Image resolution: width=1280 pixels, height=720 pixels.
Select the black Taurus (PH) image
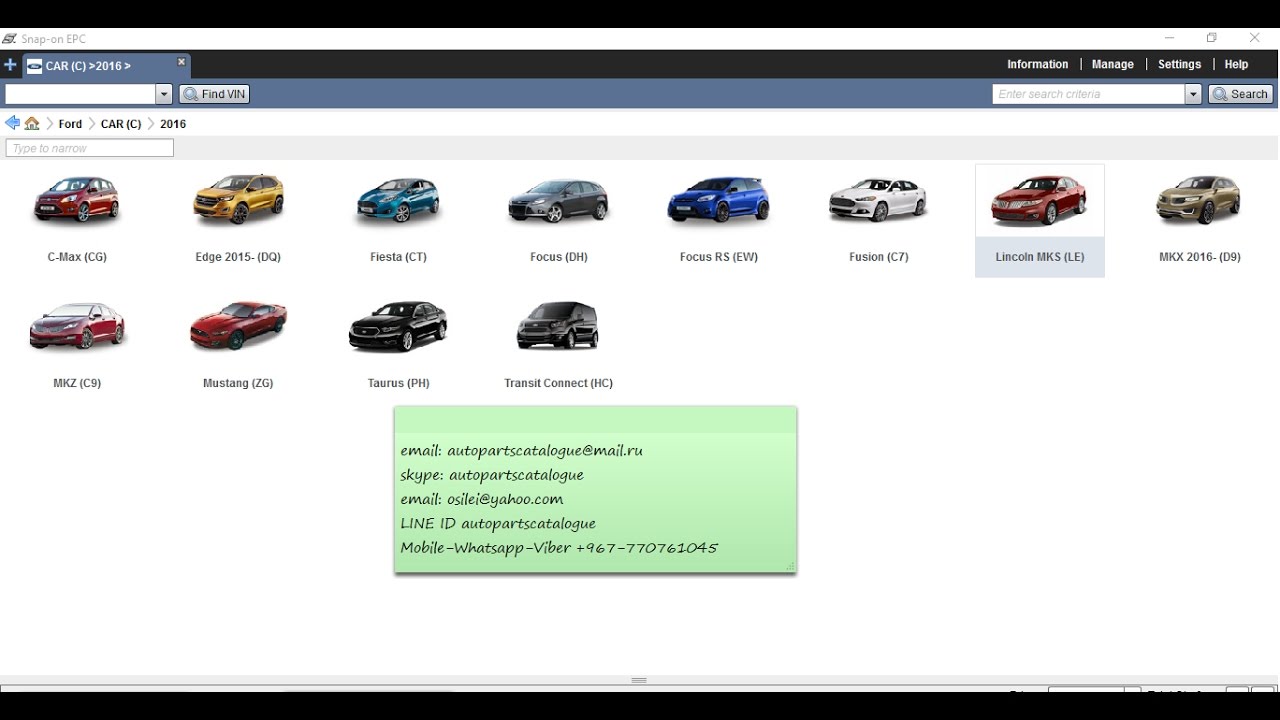pyautogui.click(x=398, y=326)
